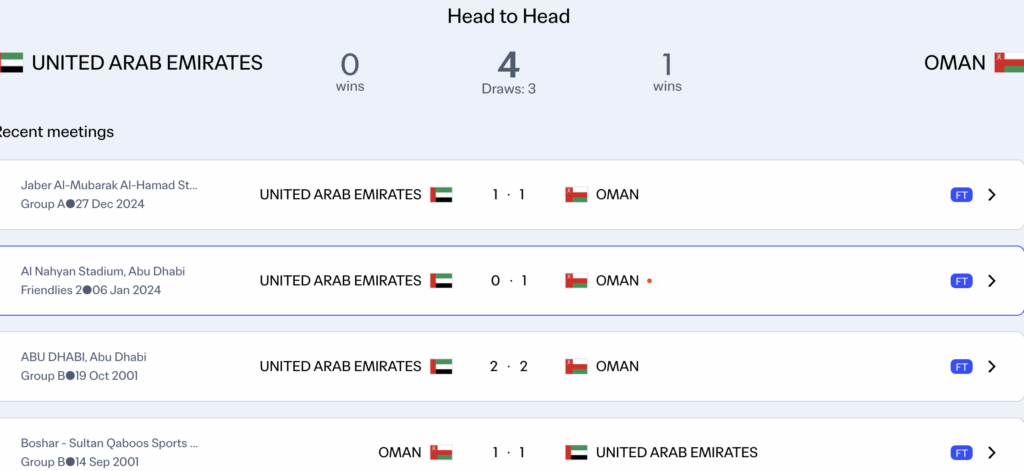Open UNITED ARAB EMIRATES team in the header
Screen dimensions: 1024x471
[x=147, y=63]
